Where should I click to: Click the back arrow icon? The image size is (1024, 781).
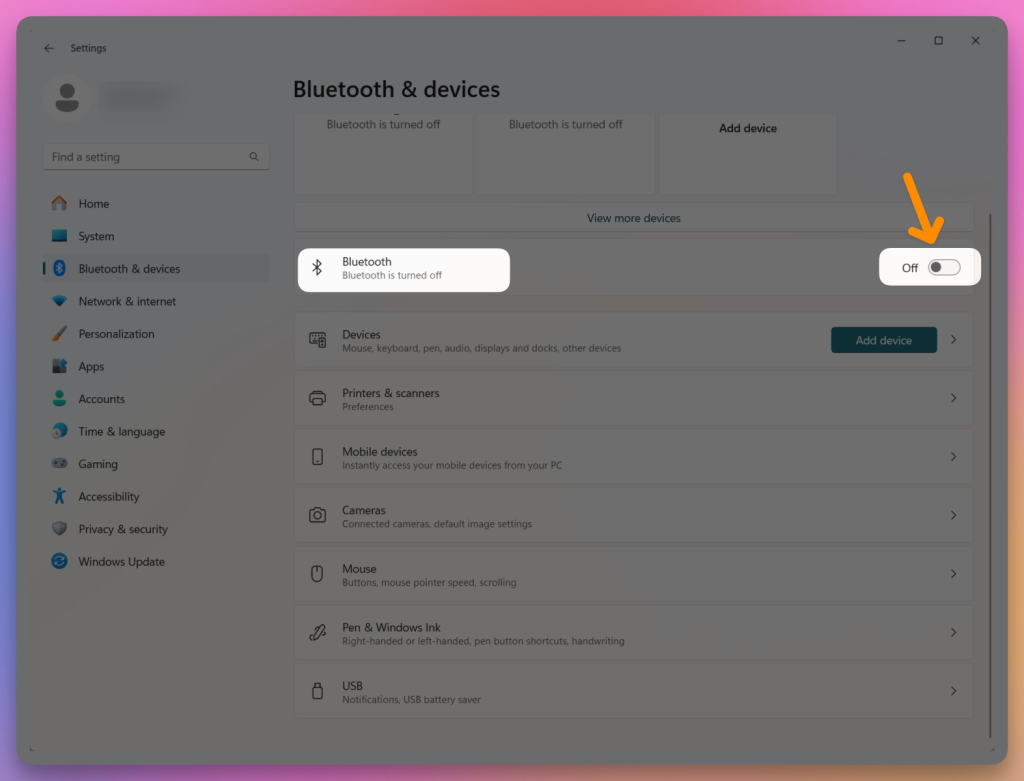click(x=49, y=48)
